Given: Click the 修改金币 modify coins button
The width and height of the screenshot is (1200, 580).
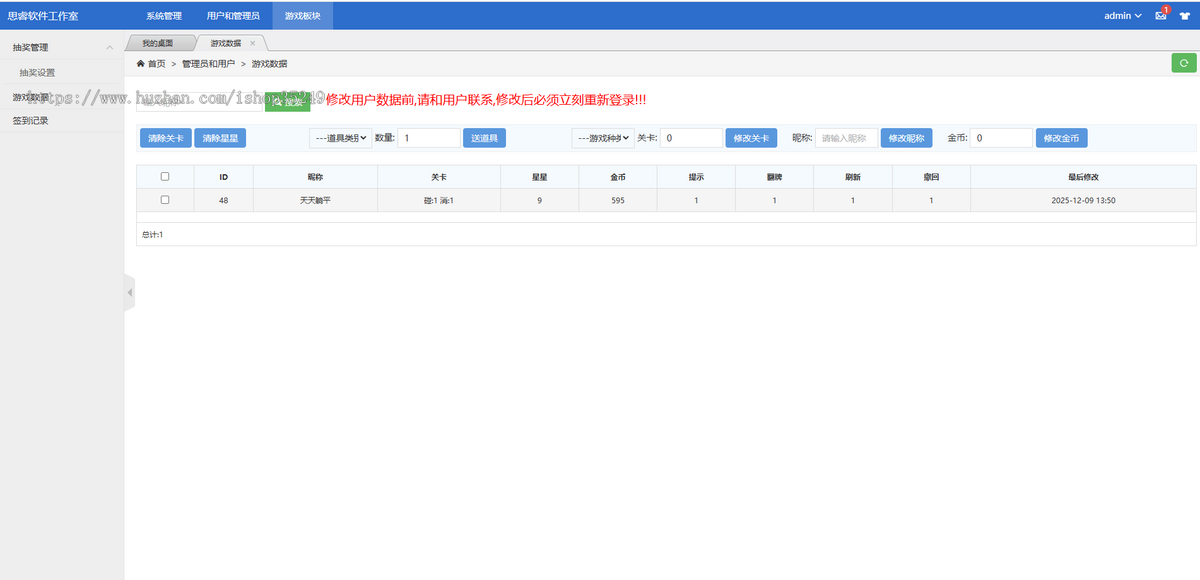Looking at the screenshot, I should click(x=1060, y=138).
